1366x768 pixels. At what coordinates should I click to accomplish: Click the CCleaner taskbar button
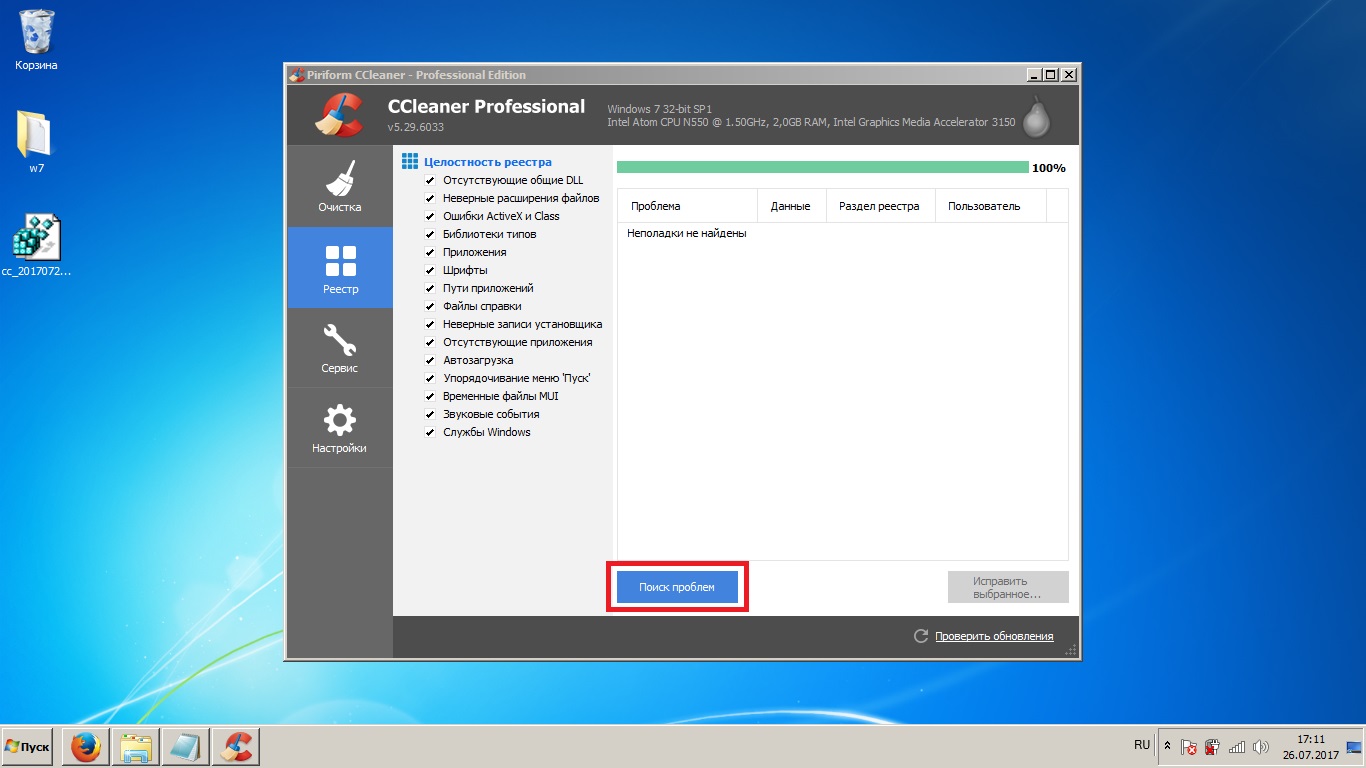coord(236,747)
